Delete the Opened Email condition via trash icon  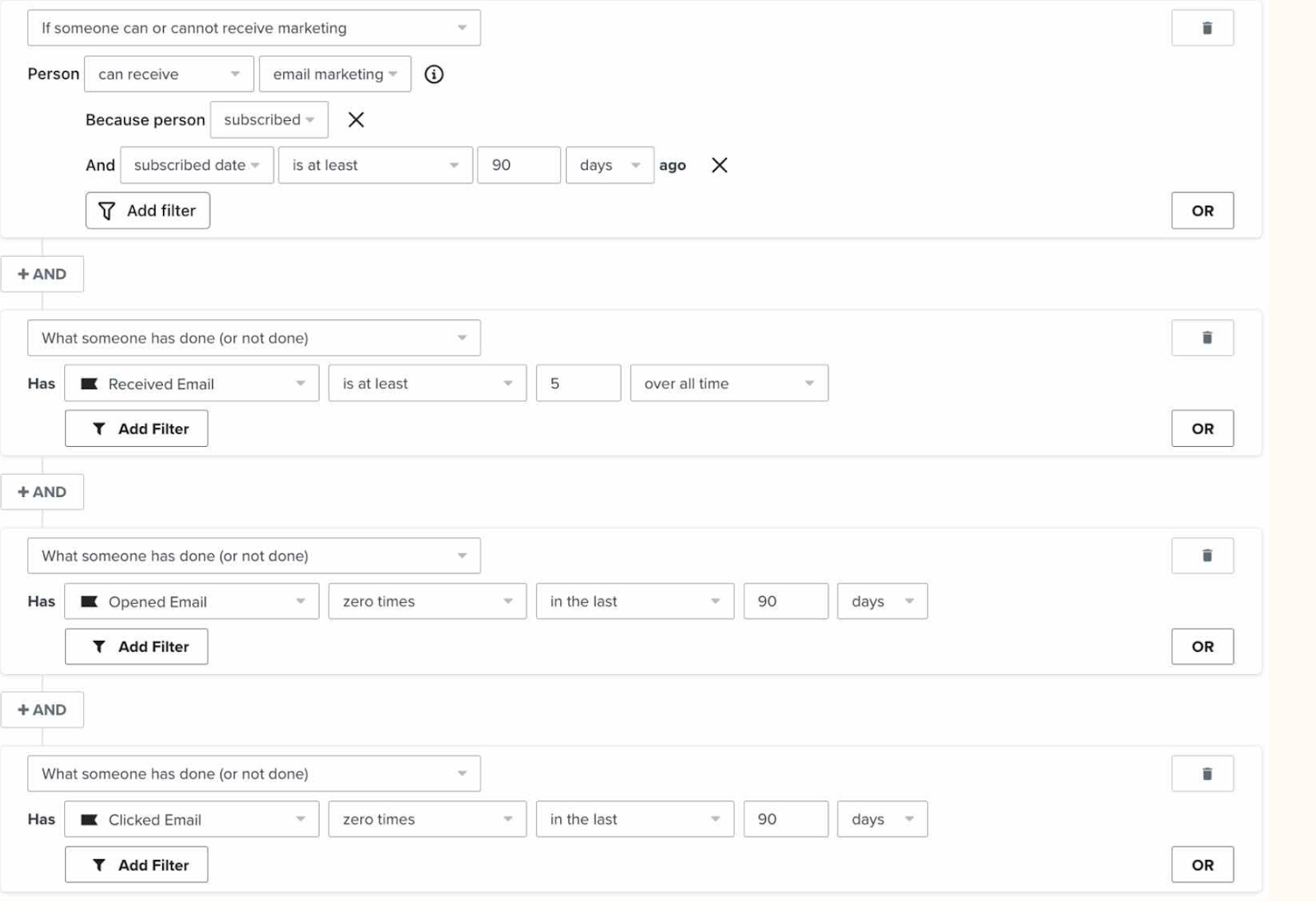pos(1202,555)
